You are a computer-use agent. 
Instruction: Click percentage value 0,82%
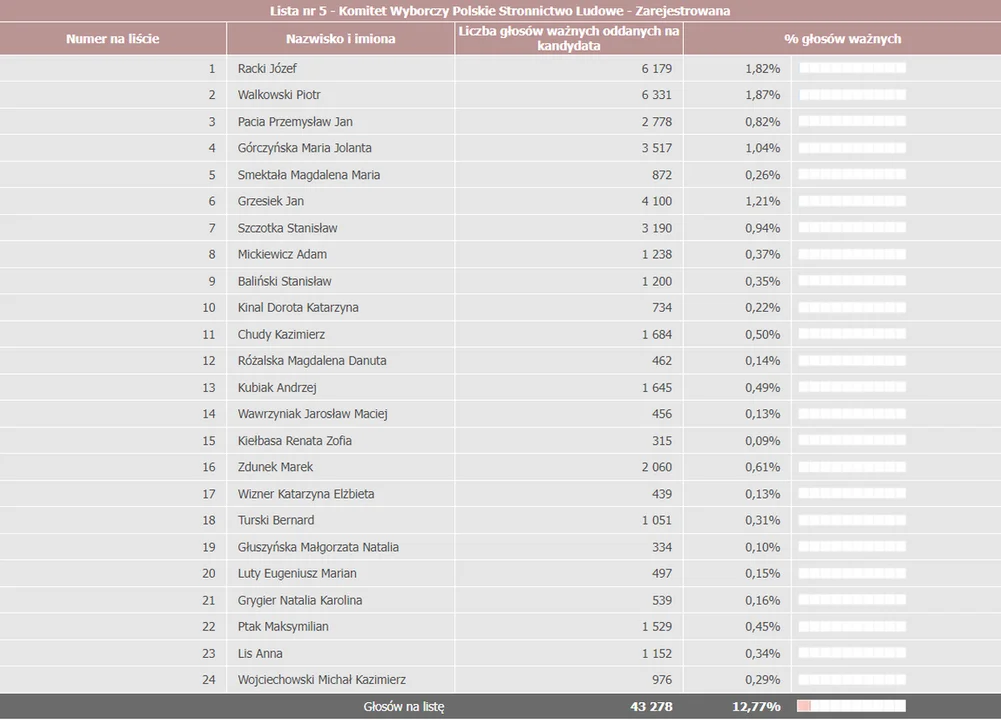762,121
